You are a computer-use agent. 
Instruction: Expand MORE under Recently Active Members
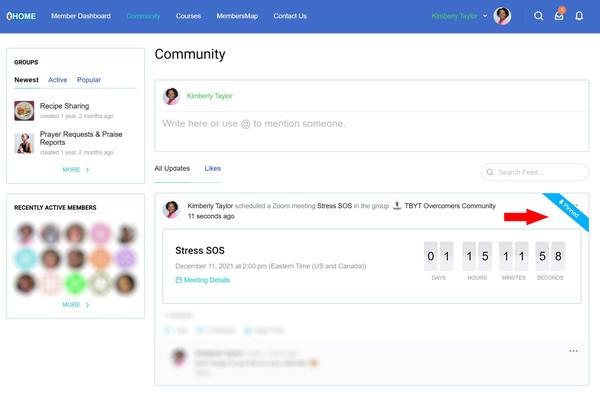(x=76, y=305)
